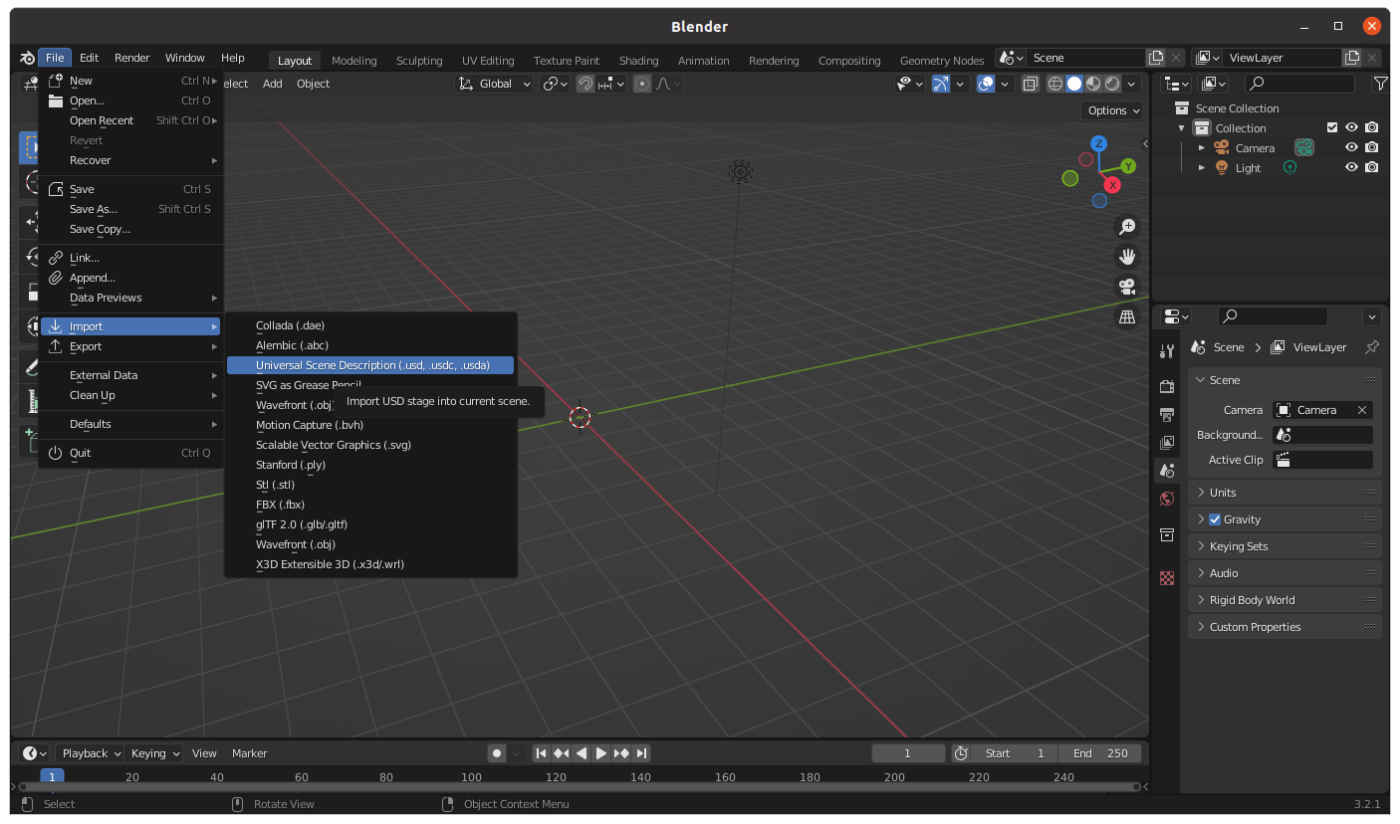The height and width of the screenshot is (824, 1400).
Task: Click the Z axis on the navigation gizmo
Action: tap(1099, 144)
